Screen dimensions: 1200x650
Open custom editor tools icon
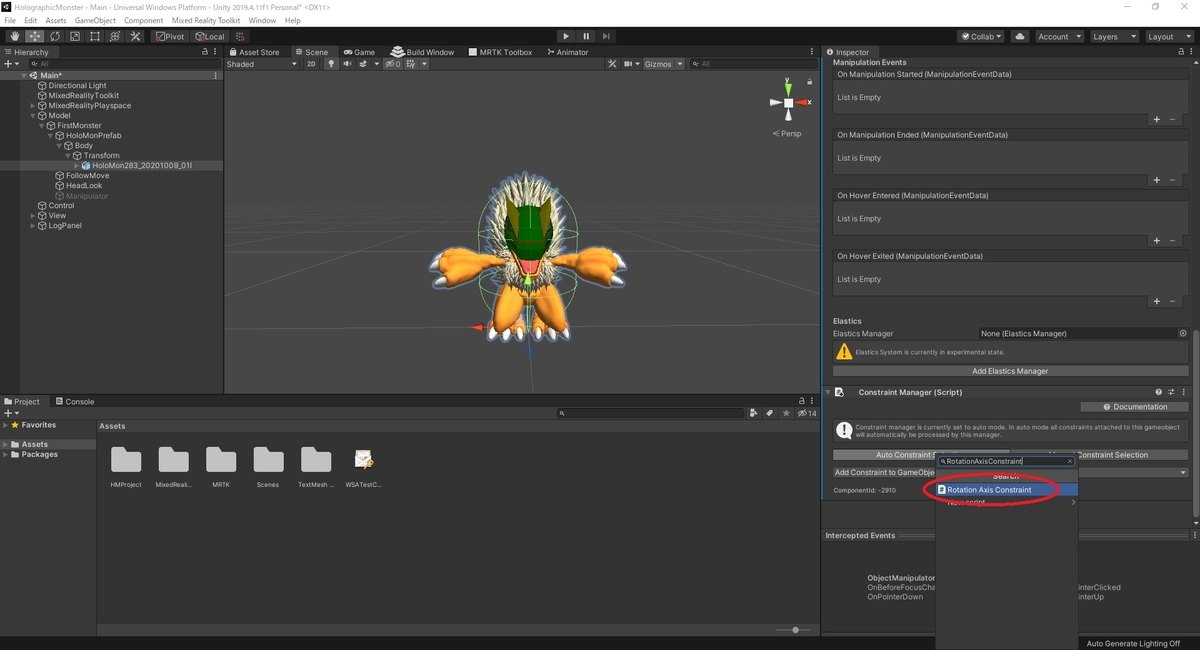coord(134,36)
